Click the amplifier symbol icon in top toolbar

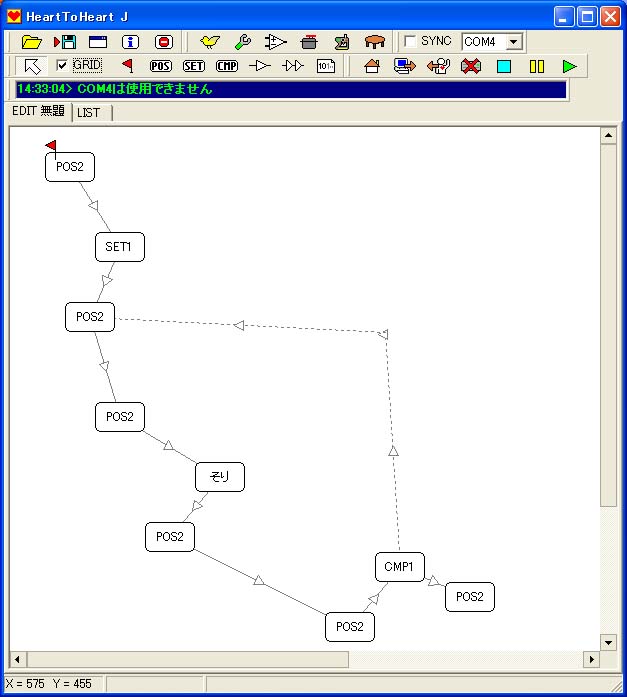pyautogui.click(x=276, y=42)
